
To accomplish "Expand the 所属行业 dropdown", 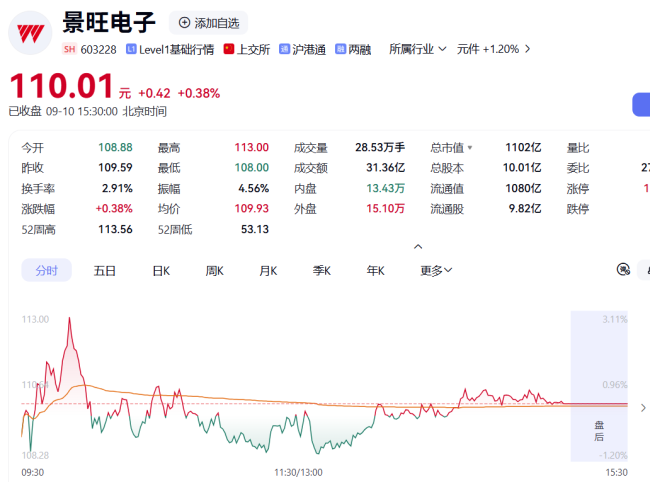I will (x=417, y=49).
